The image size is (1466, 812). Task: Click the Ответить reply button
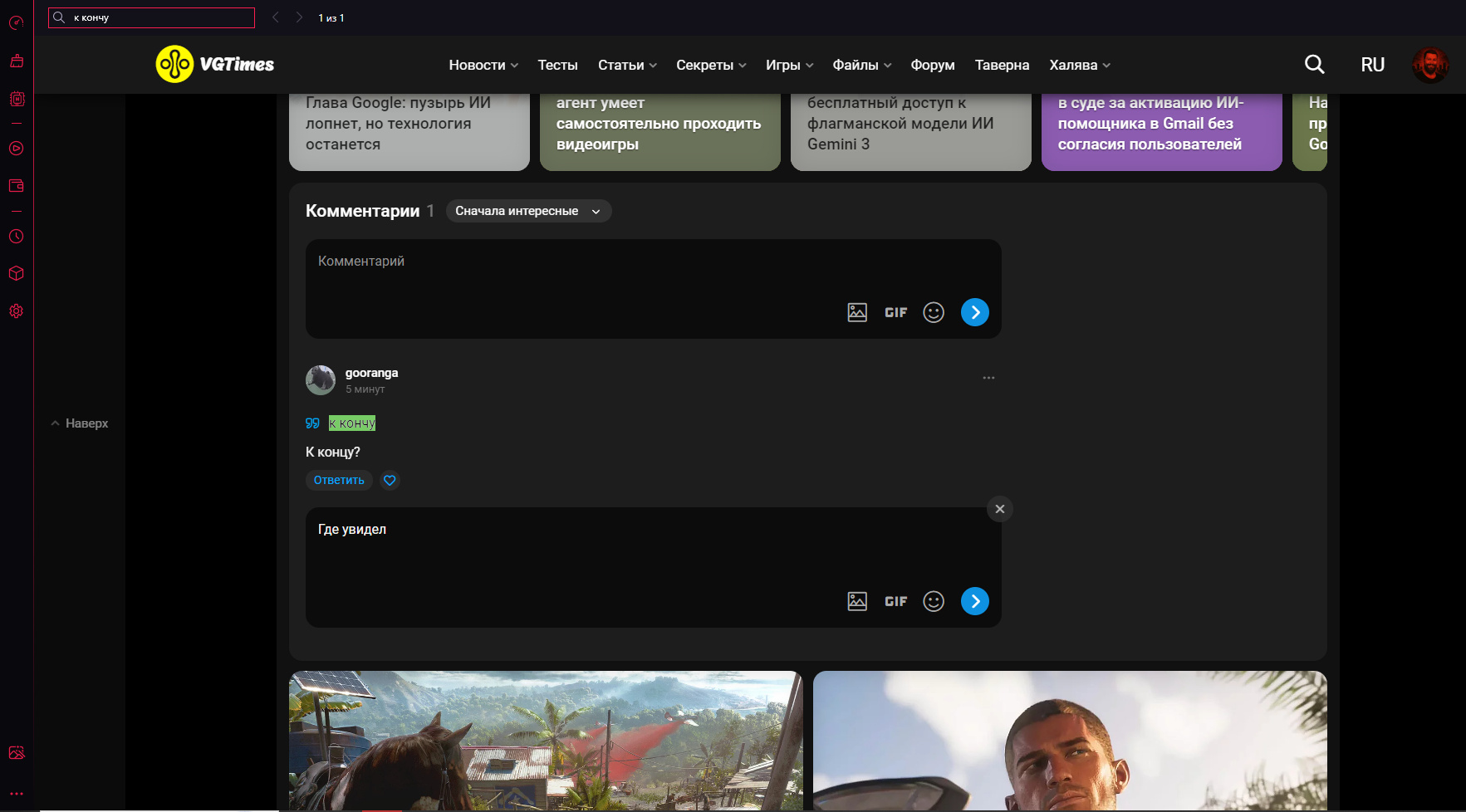click(339, 480)
